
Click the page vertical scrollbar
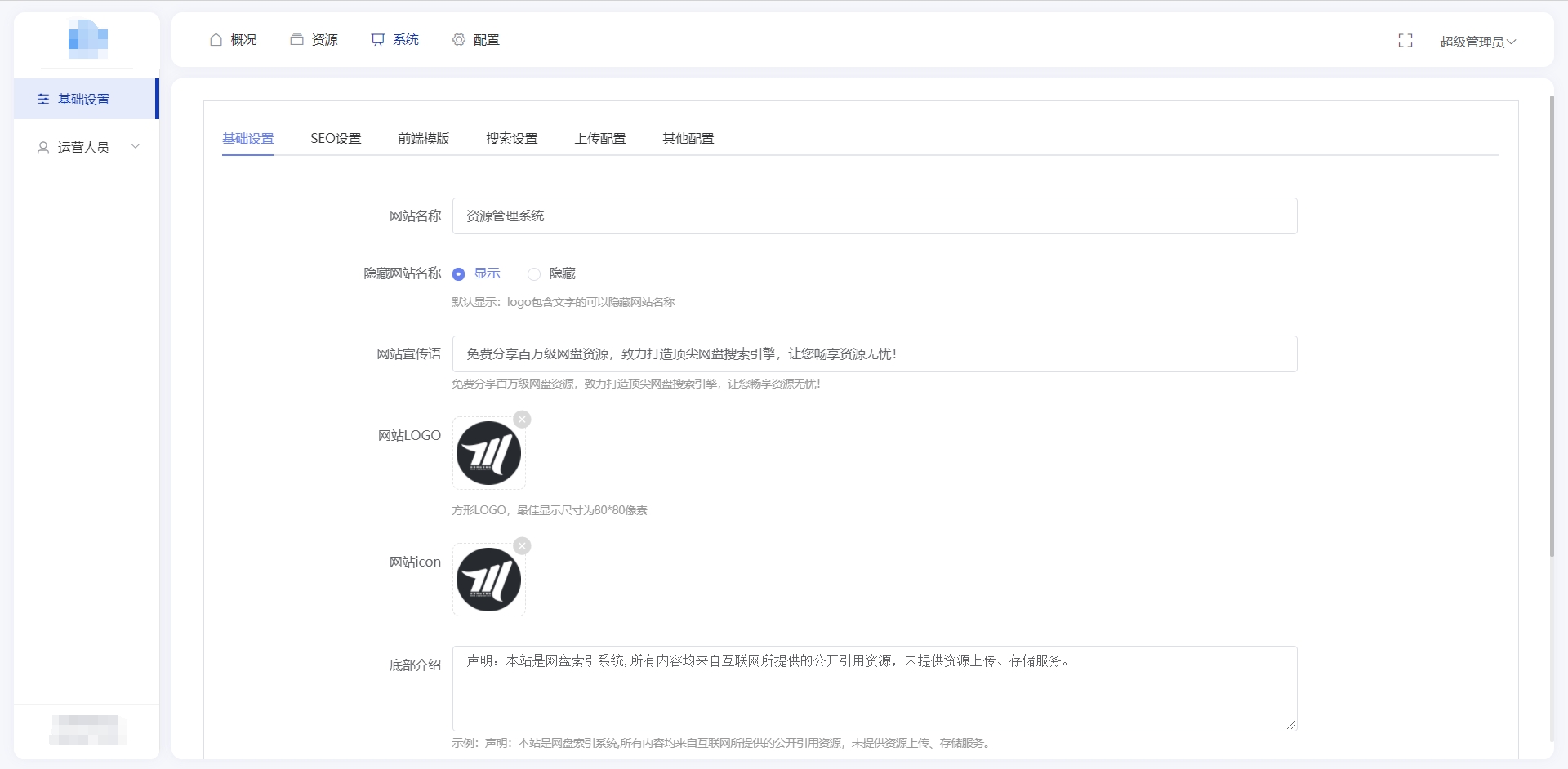coord(1552,327)
